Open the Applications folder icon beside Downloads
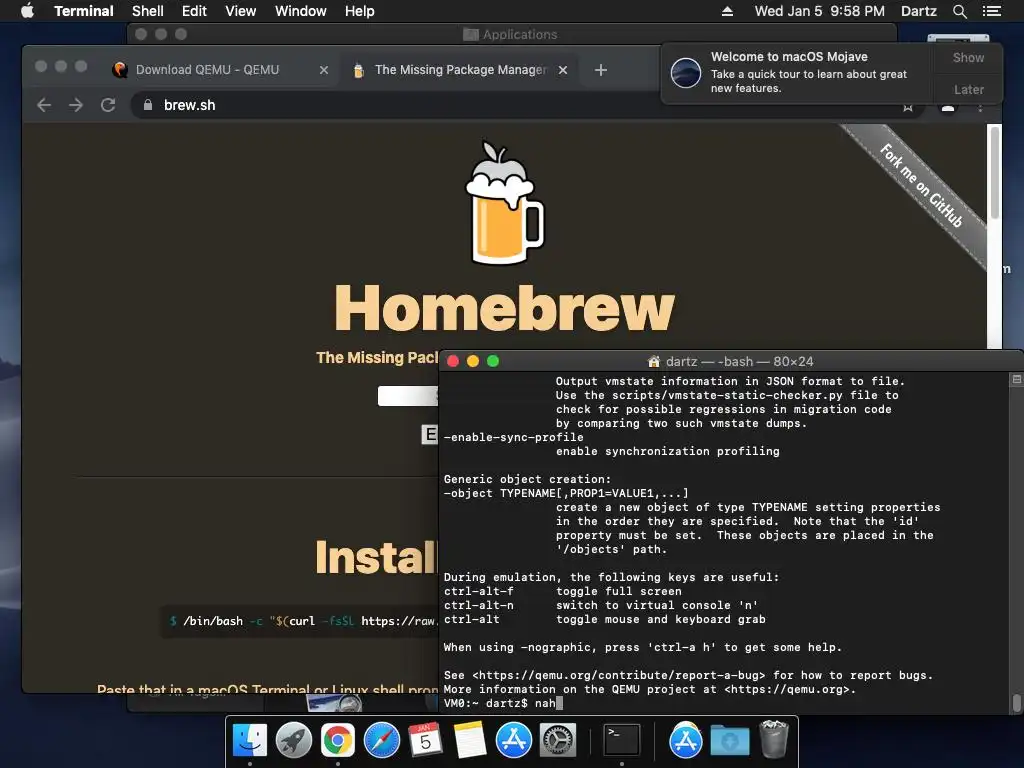Viewport: 1024px width, 768px height. [685, 741]
